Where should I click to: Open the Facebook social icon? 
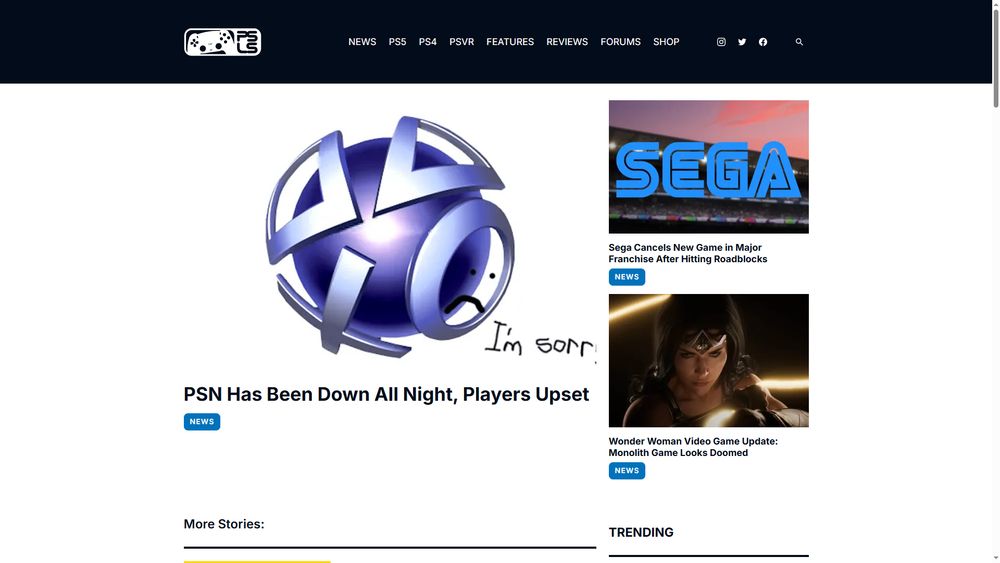(x=763, y=42)
